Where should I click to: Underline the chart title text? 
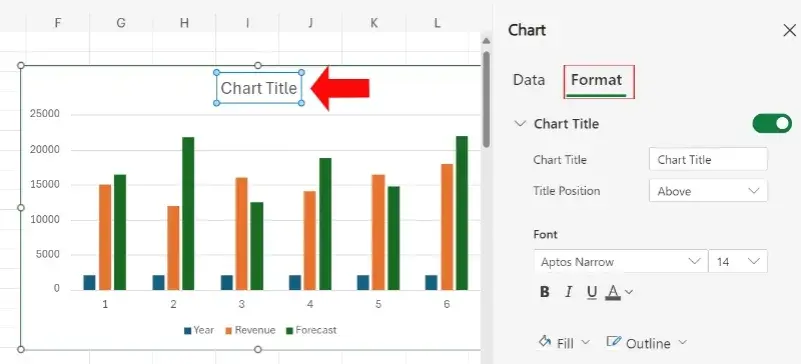(x=592, y=292)
